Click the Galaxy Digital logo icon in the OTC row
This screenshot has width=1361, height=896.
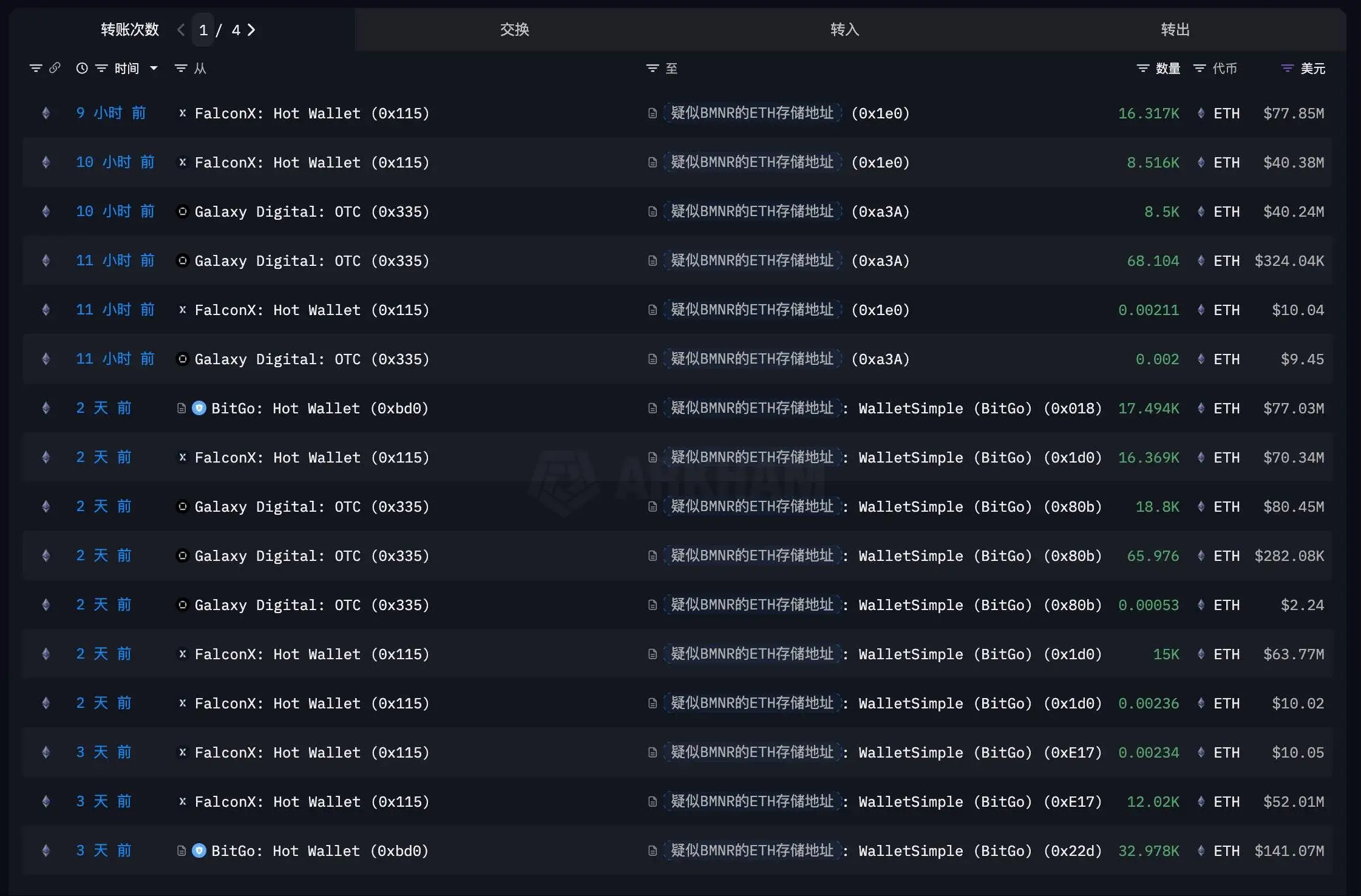pyautogui.click(x=182, y=211)
